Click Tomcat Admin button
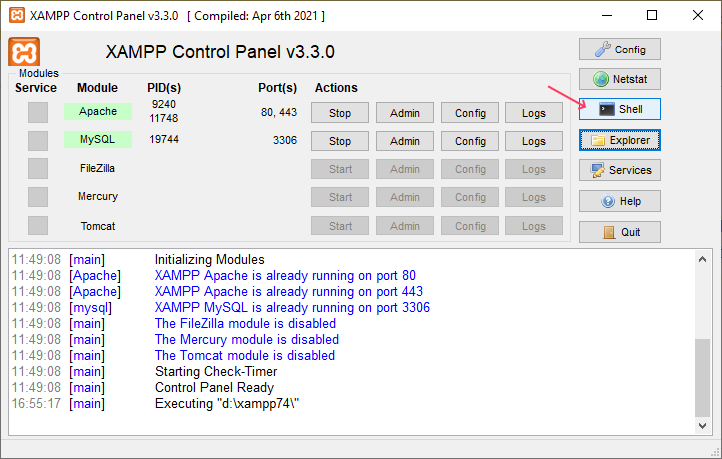This screenshot has width=722, height=459. pyautogui.click(x=405, y=226)
